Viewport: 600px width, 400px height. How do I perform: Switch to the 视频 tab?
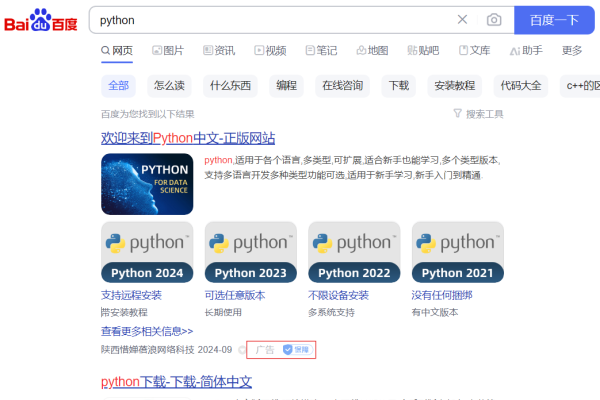point(271,51)
